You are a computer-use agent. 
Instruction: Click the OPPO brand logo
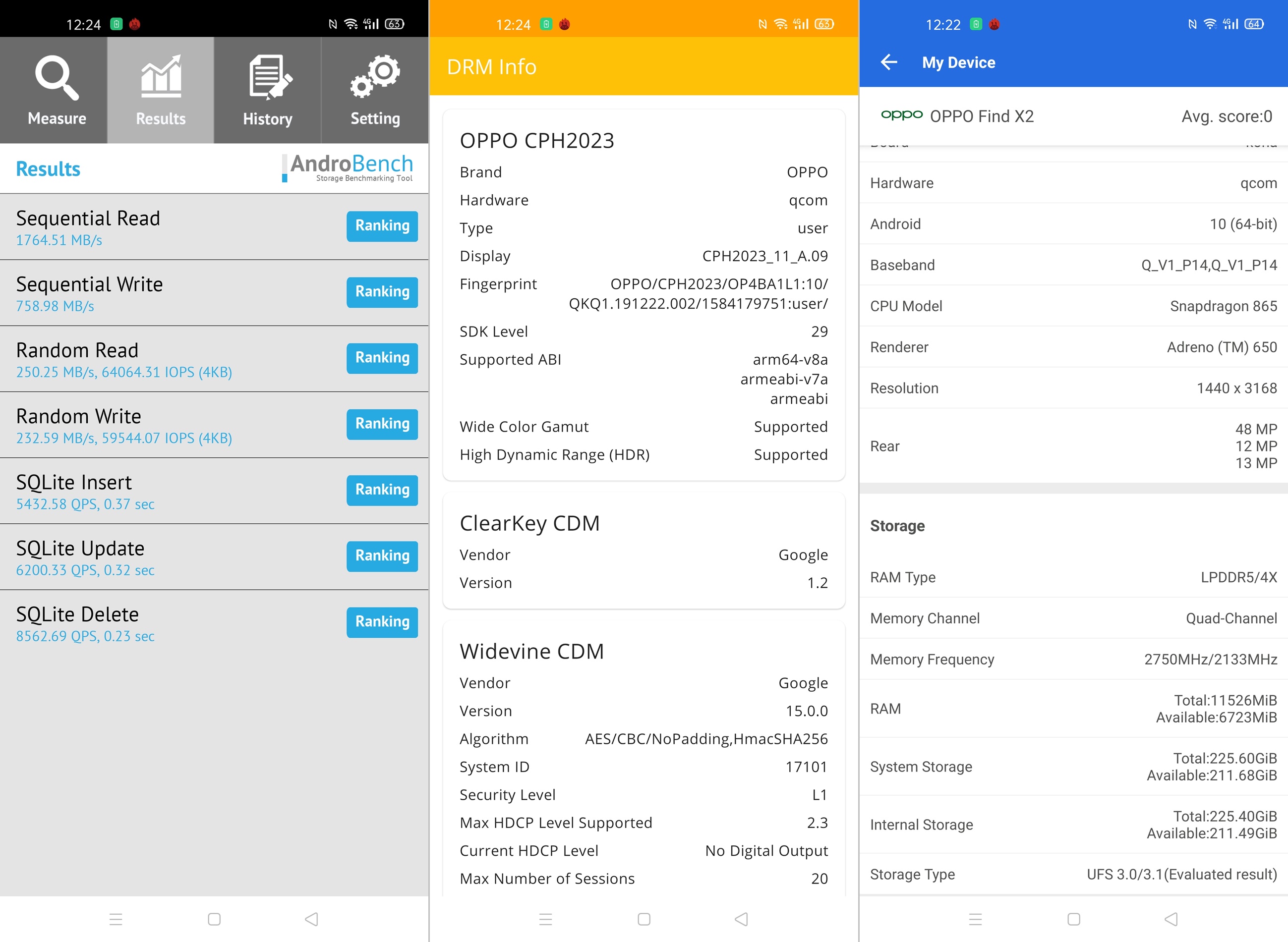[901, 115]
